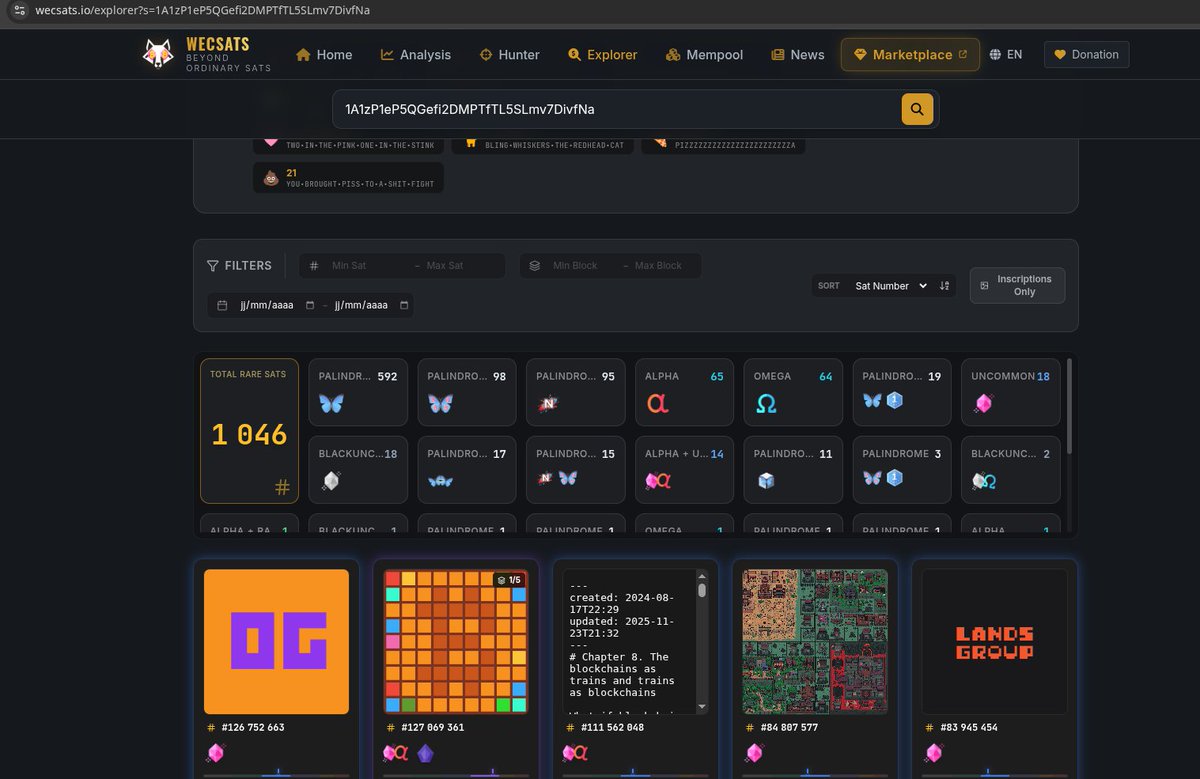This screenshot has height=779, width=1200.
Task: Open the EN language selector
Action: point(1006,55)
